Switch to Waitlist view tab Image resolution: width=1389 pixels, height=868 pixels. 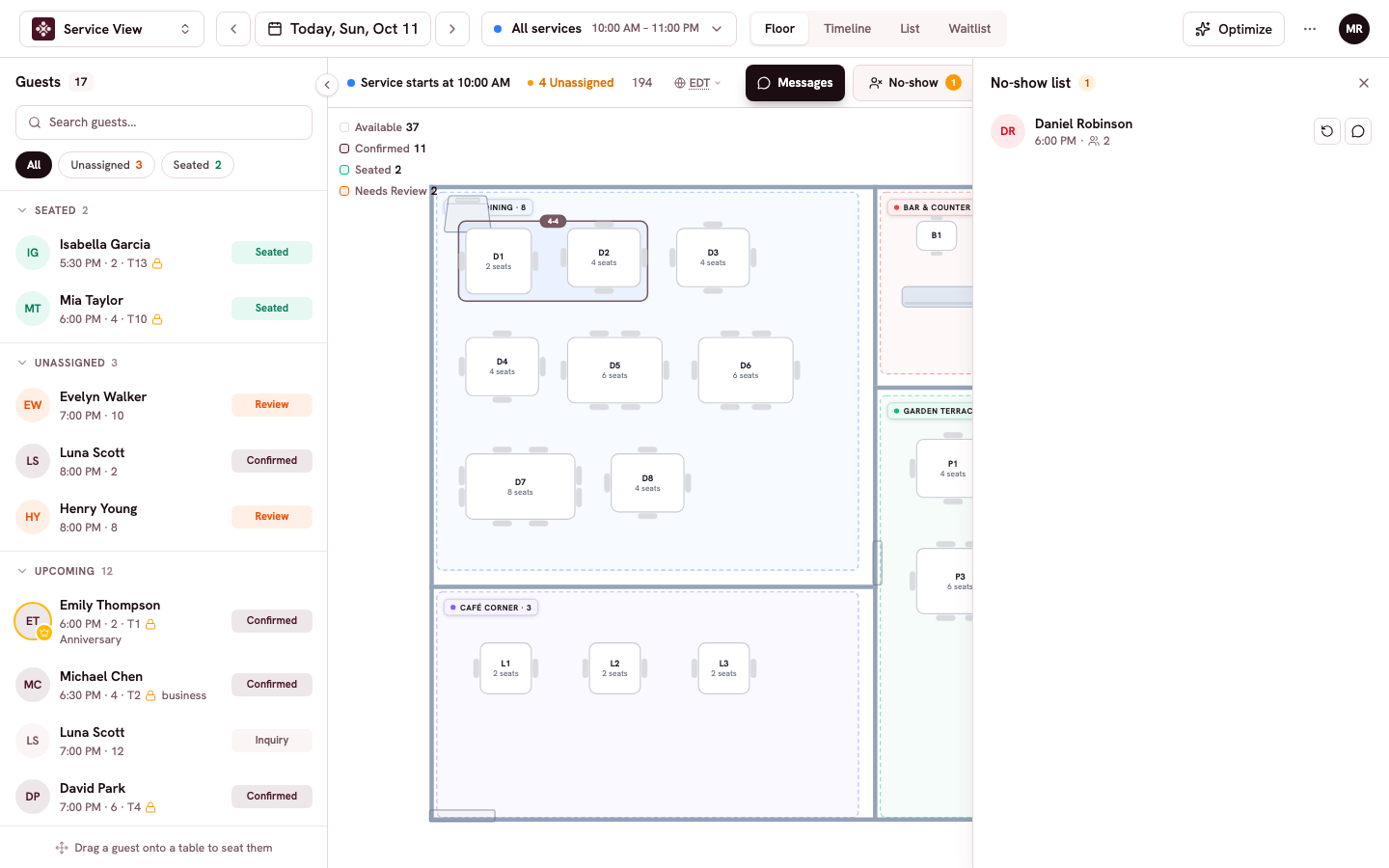coord(969,29)
